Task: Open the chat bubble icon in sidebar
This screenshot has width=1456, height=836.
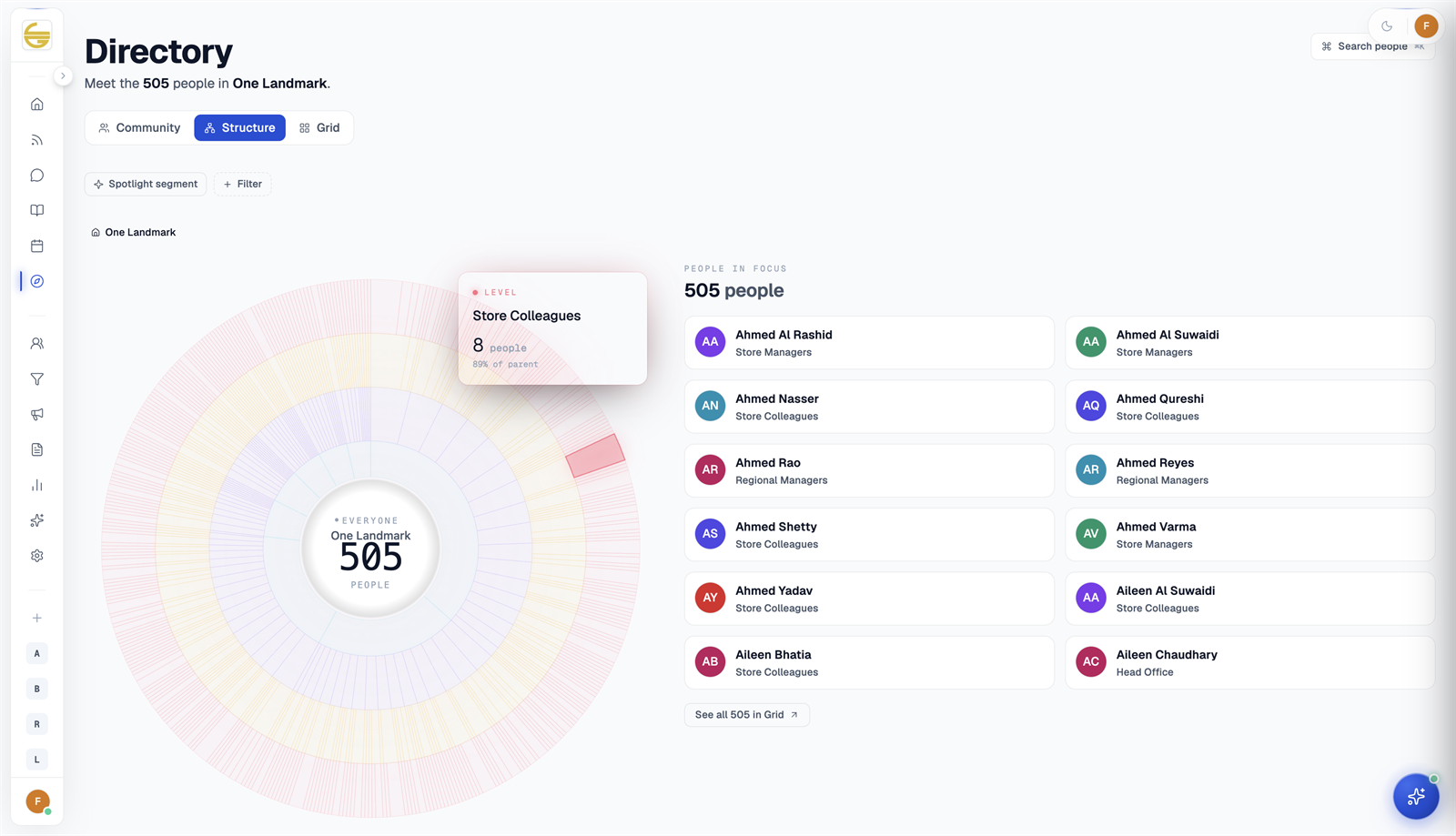Action: pos(37,176)
